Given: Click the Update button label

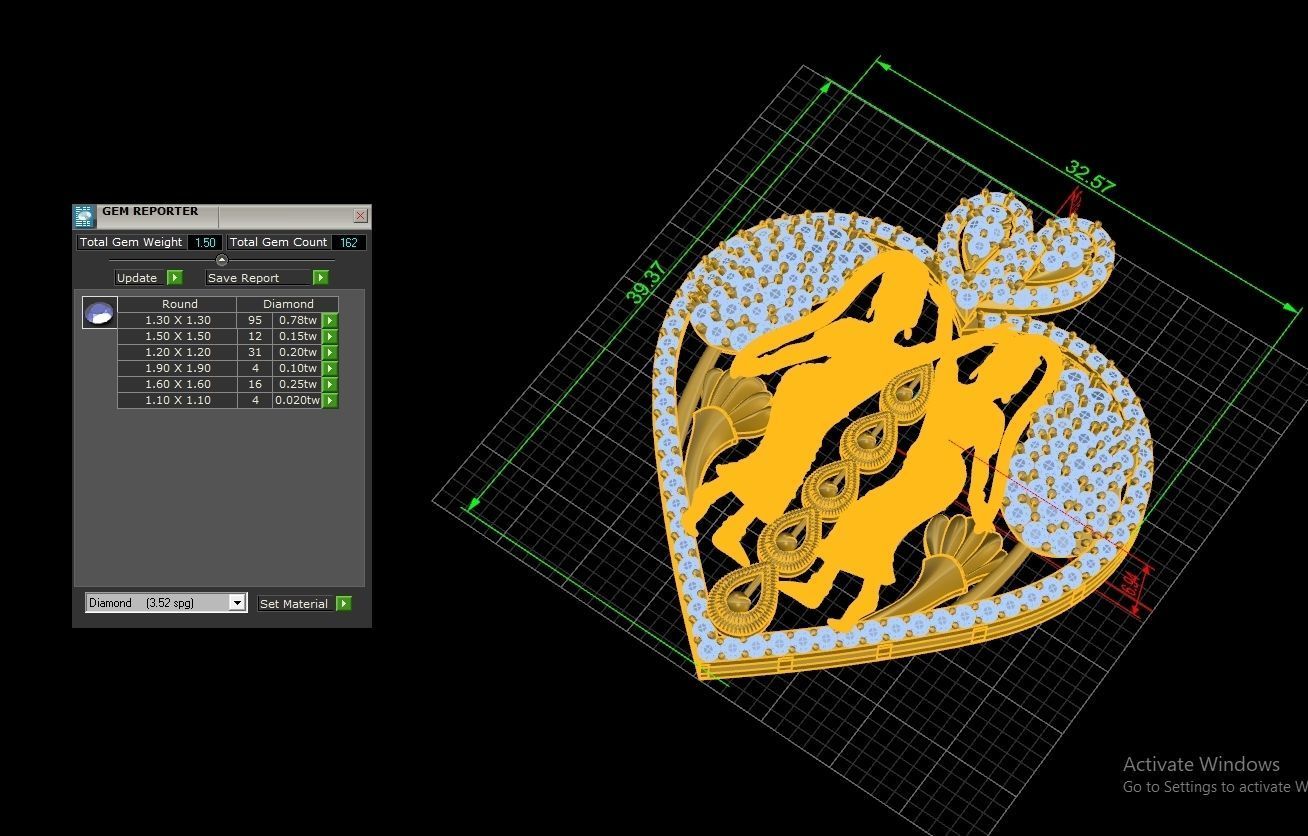Looking at the screenshot, I should click(137, 278).
